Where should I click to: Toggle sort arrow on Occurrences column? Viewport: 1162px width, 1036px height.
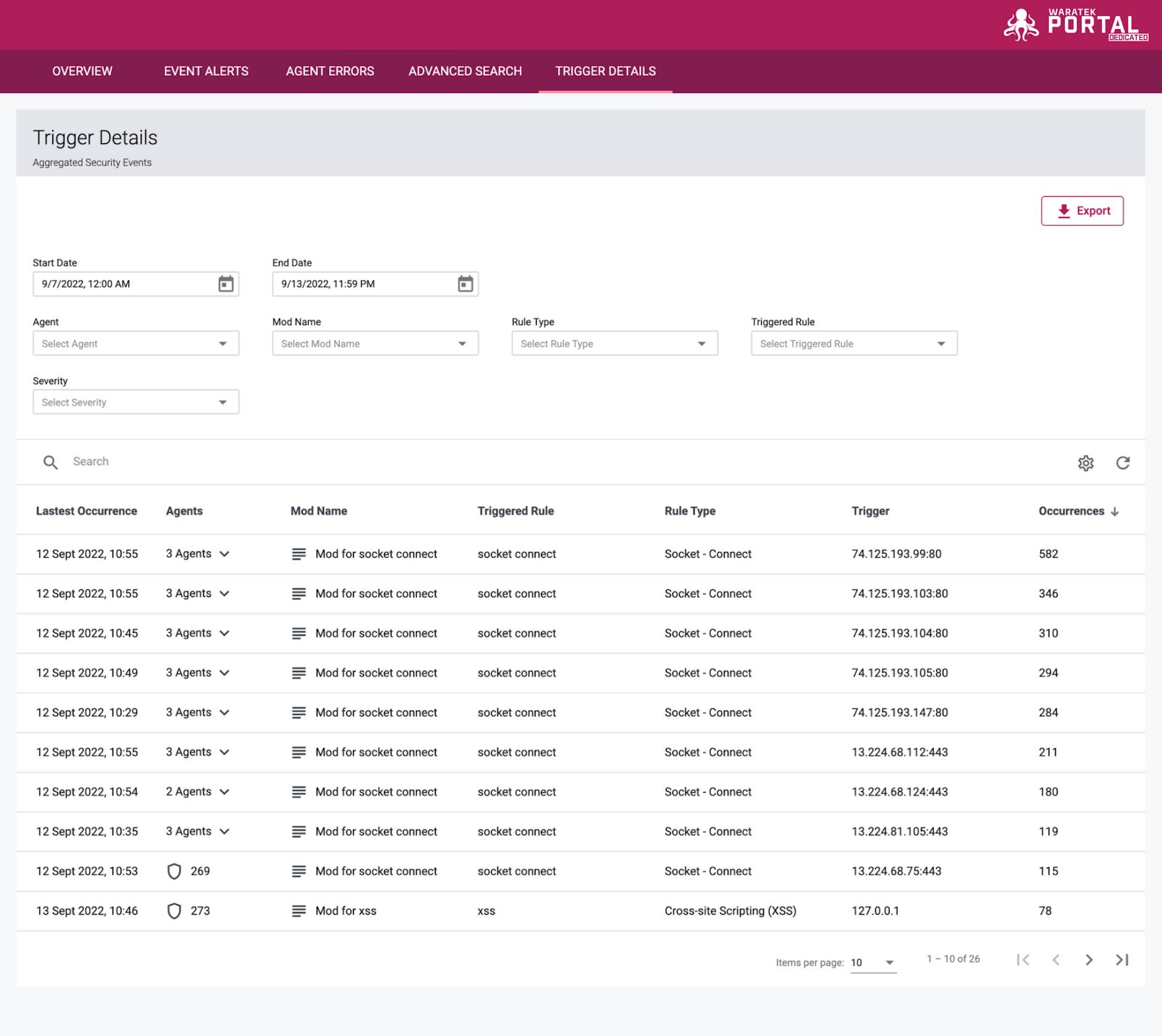[x=1115, y=511]
